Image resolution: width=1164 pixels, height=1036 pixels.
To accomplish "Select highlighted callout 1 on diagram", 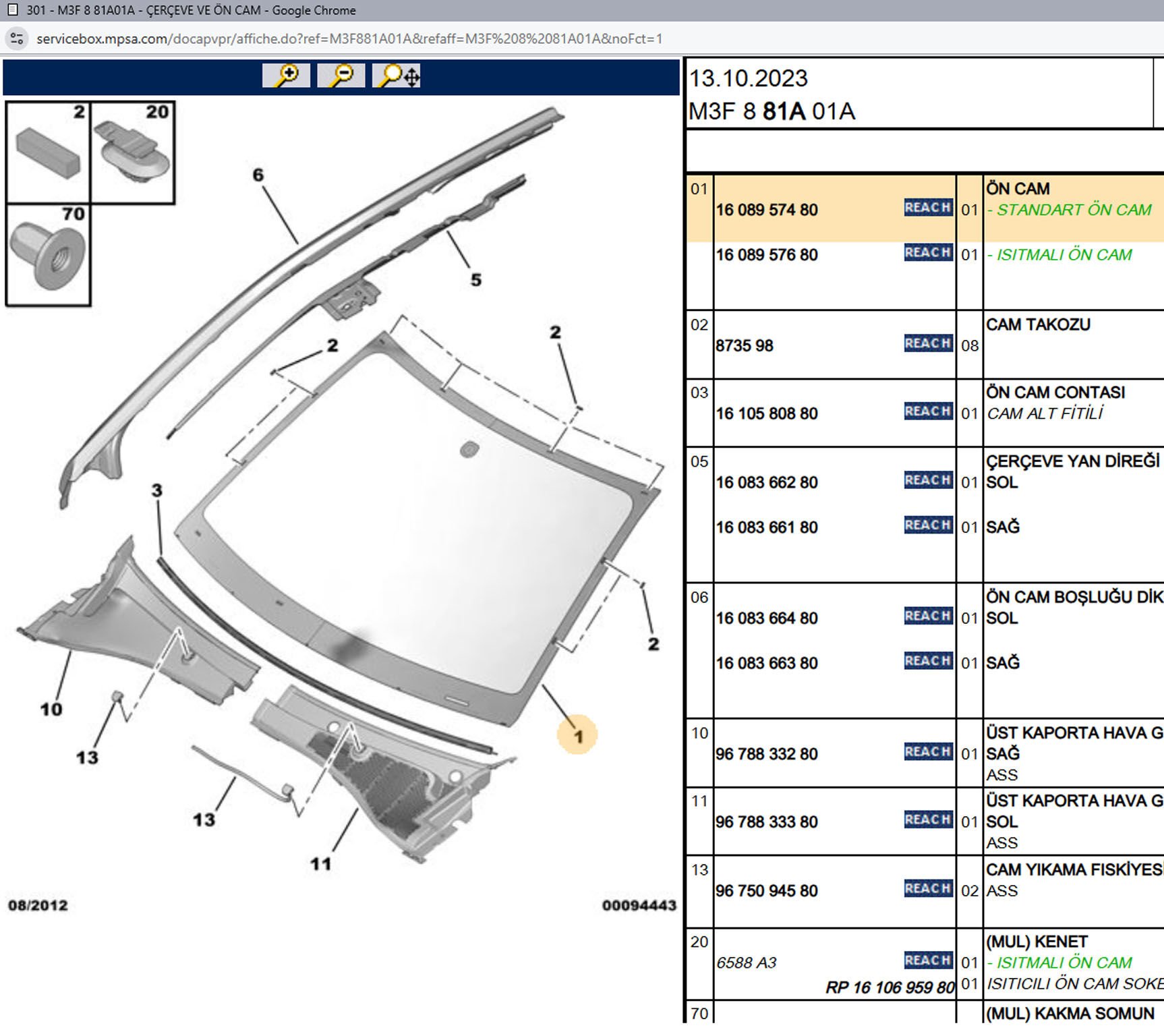I will tap(577, 736).
